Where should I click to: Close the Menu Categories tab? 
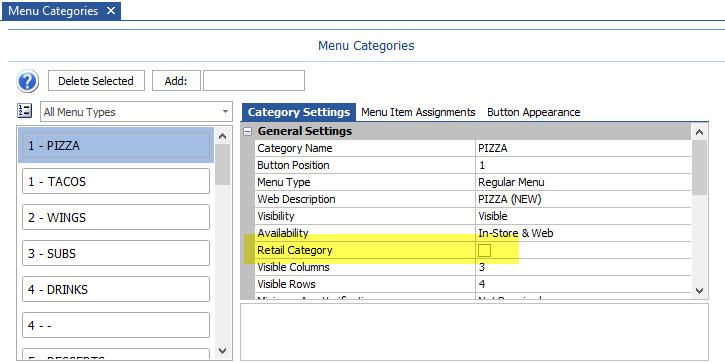click(111, 11)
